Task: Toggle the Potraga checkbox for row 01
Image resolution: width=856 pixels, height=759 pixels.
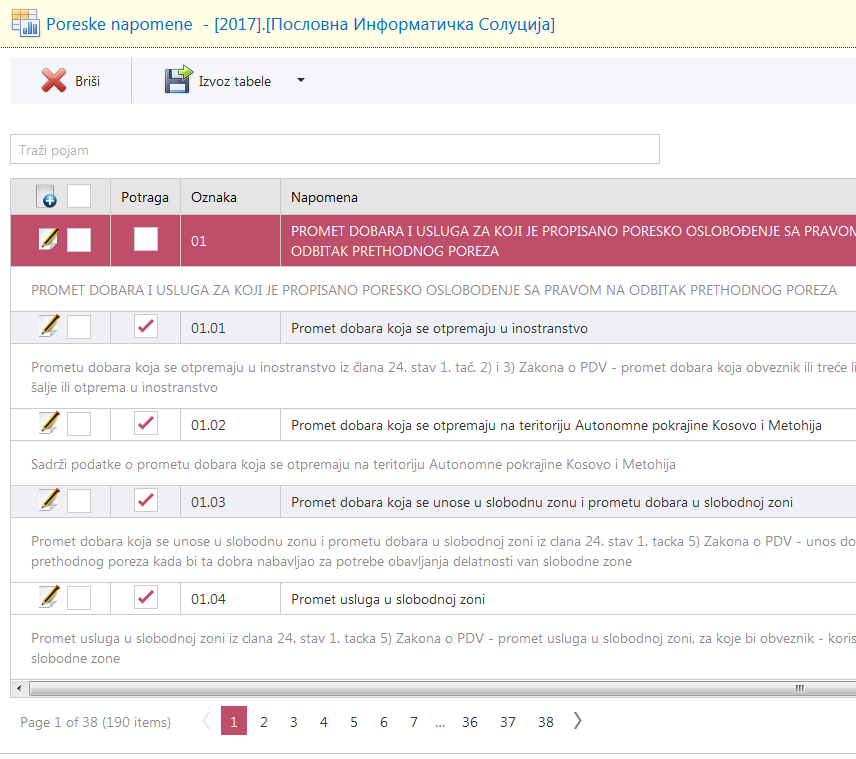Action: point(146,239)
